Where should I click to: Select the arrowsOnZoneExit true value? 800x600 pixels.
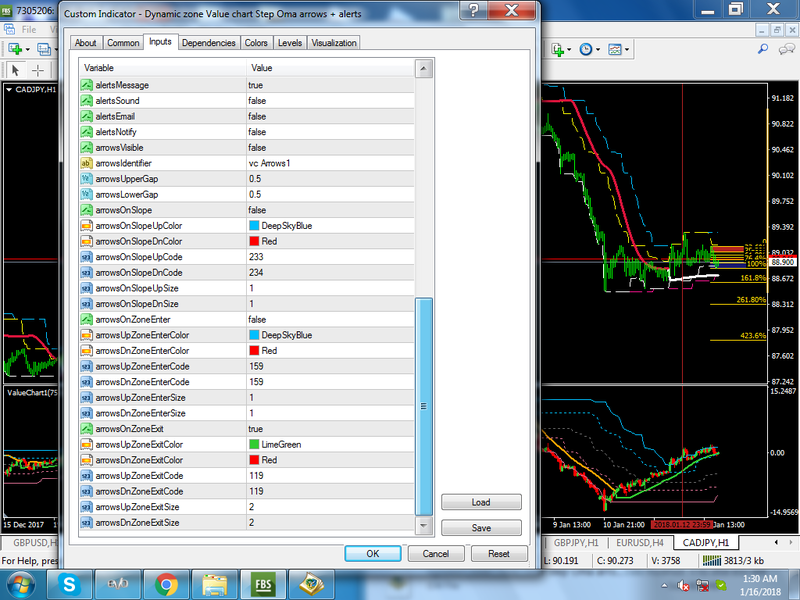[x=256, y=428]
